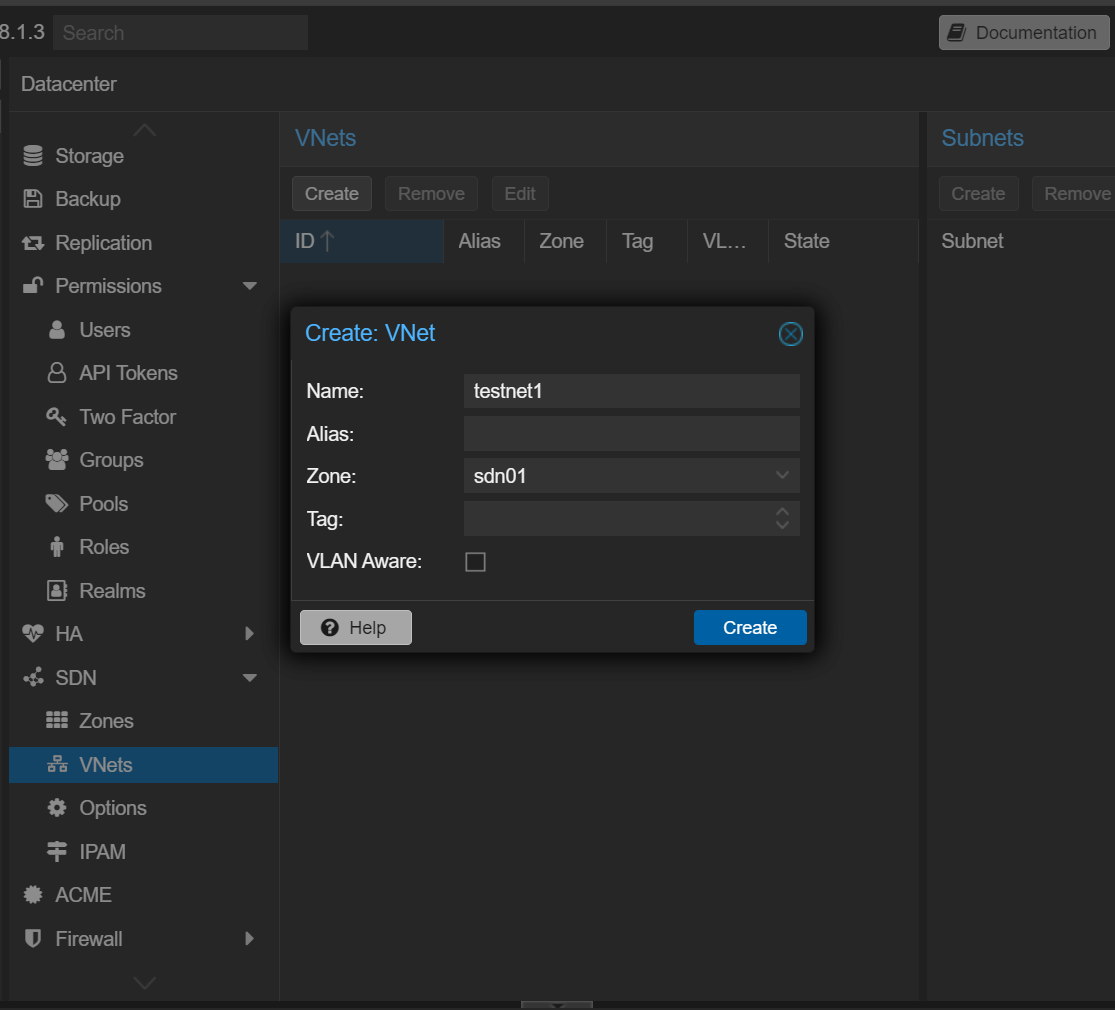Viewport: 1115px width, 1010px height.
Task: Click the Two Factor key icon
Action: tap(57, 417)
